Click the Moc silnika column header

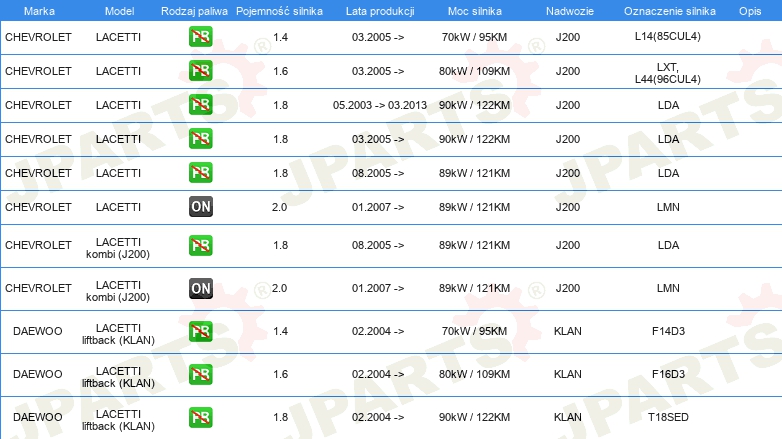click(x=474, y=11)
